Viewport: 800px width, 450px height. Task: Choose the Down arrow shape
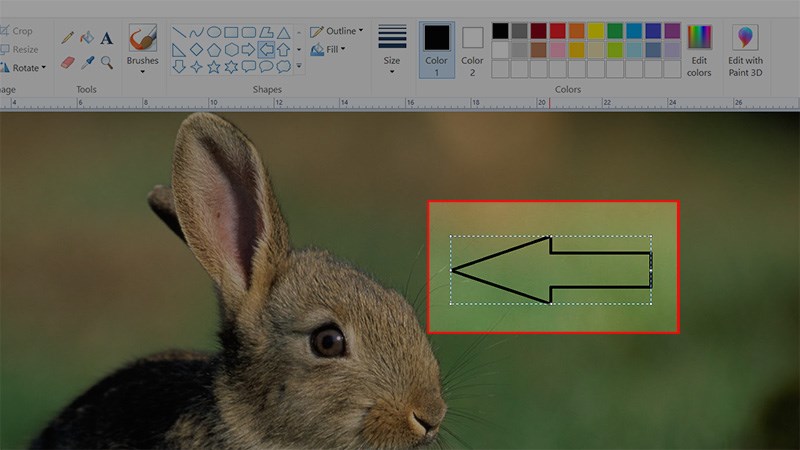179,66
